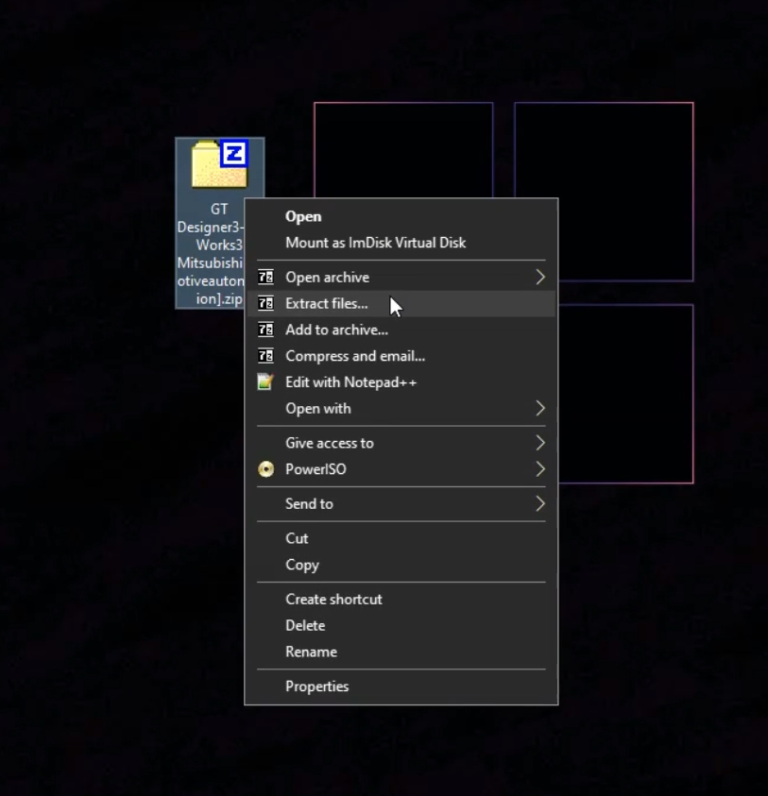Select Create shortcut

pyautogui.click(x=333, y=599)
